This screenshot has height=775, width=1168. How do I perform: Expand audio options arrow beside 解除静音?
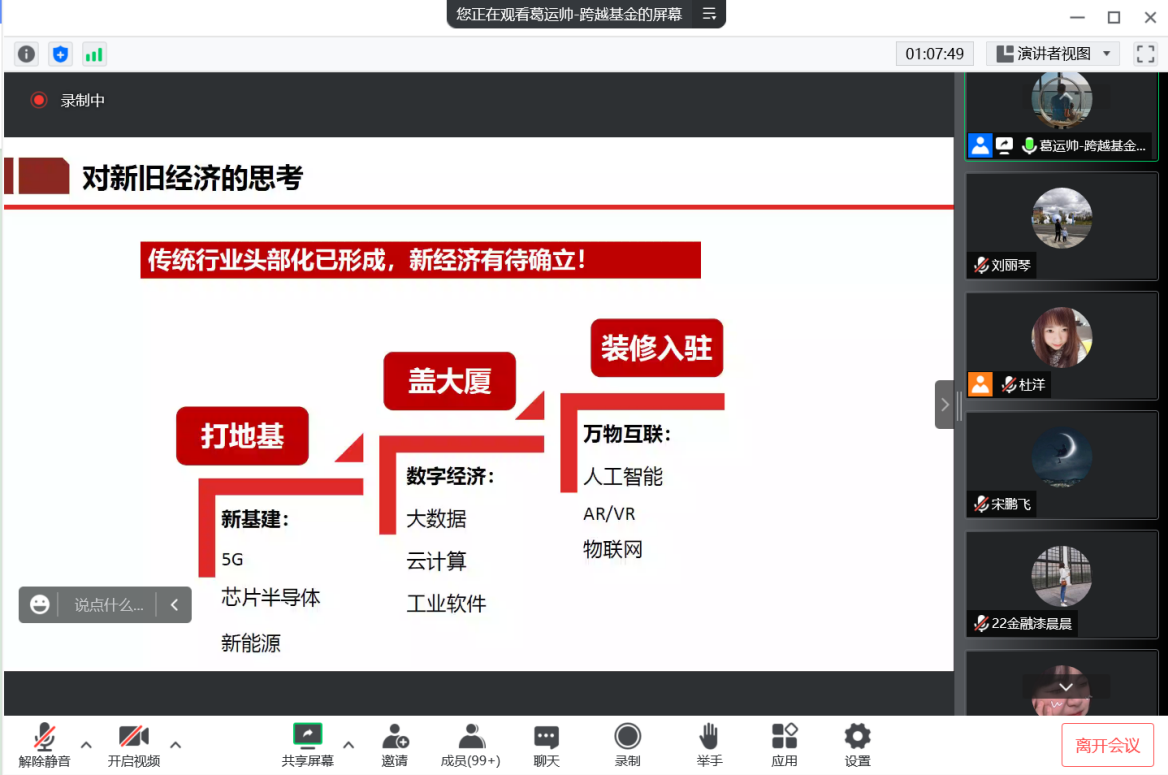86,744
